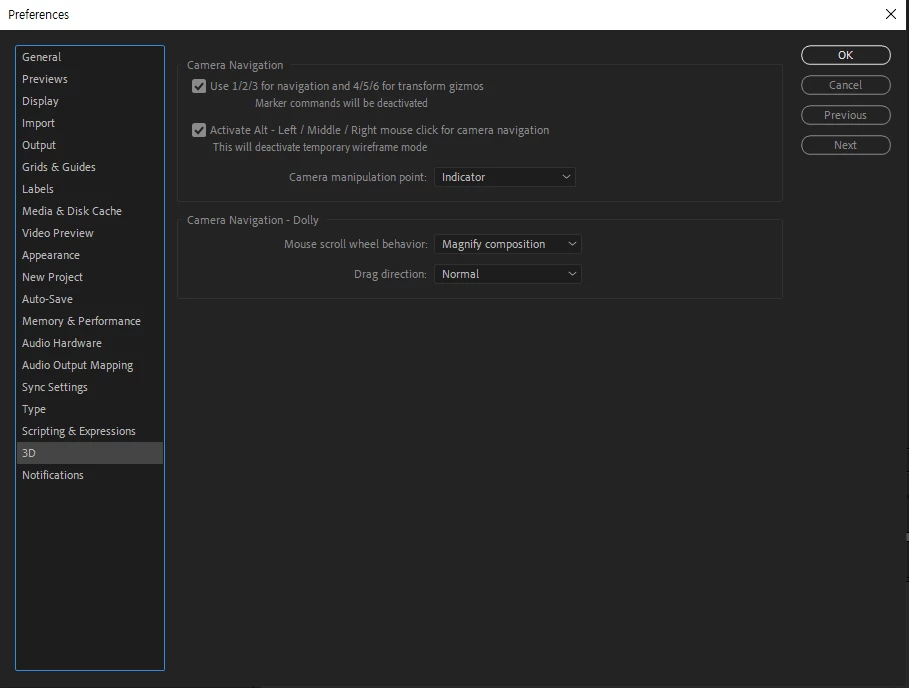The image size is (909, 688).
Task: Open Sync Settings category
Action: 90,387
